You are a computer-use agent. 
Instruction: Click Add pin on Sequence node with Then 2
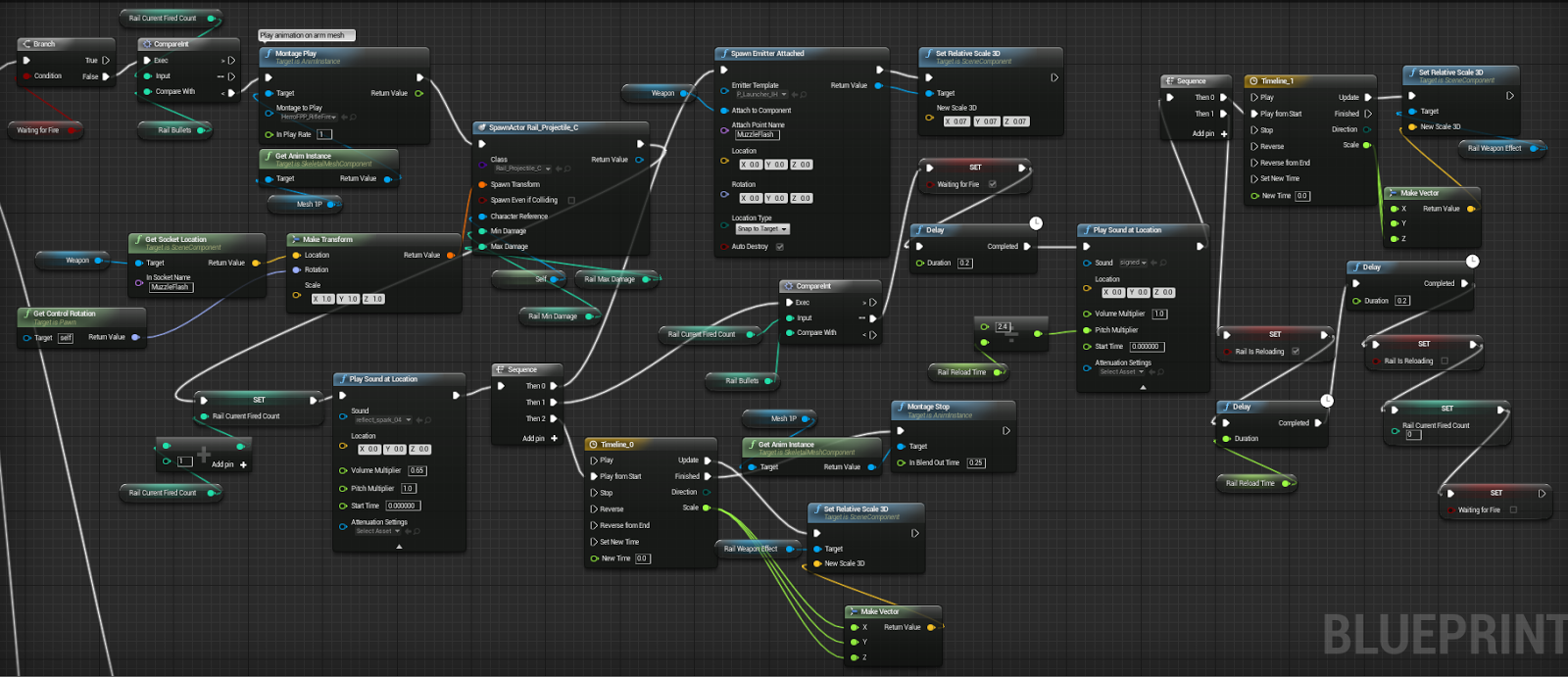coord(539,438)
